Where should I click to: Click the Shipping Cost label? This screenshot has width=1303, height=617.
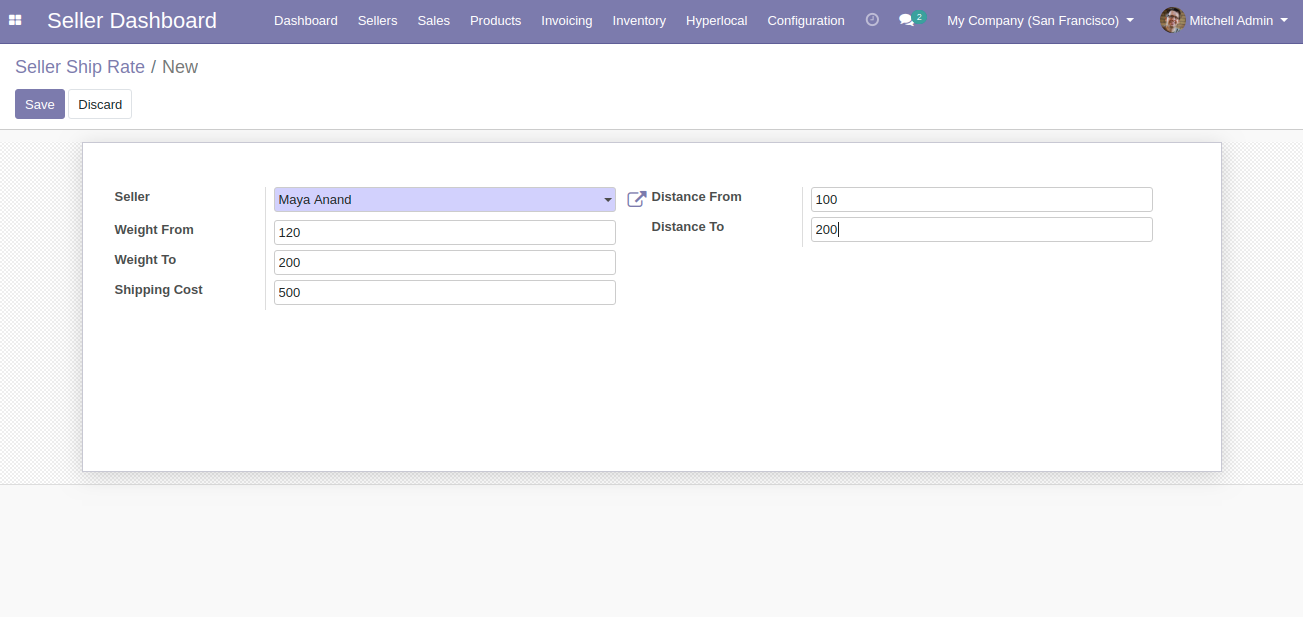[x=158, y=290]
